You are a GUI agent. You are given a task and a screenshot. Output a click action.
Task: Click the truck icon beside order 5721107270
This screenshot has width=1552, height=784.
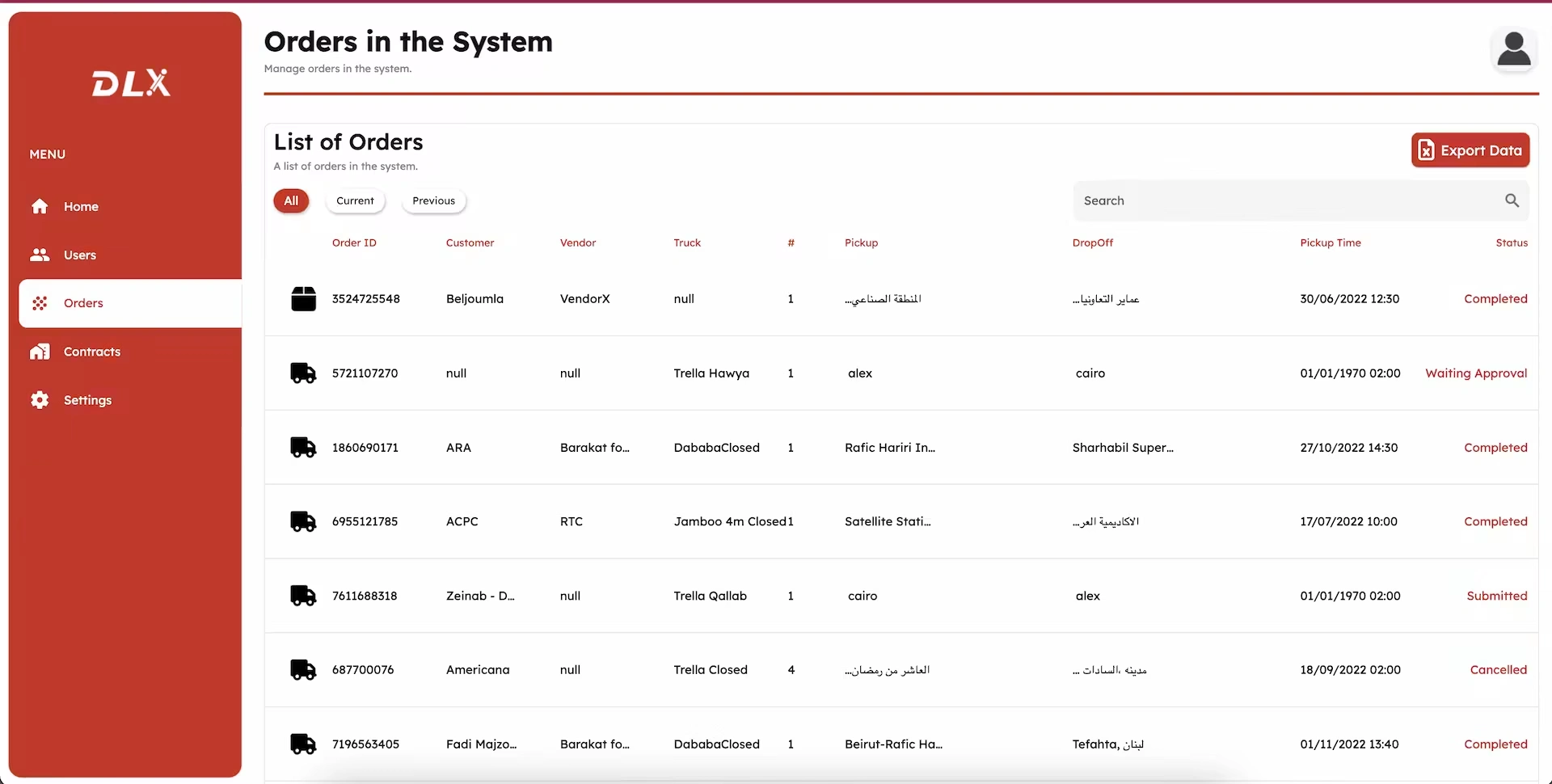pyautogui.click(x=303, y=373)
